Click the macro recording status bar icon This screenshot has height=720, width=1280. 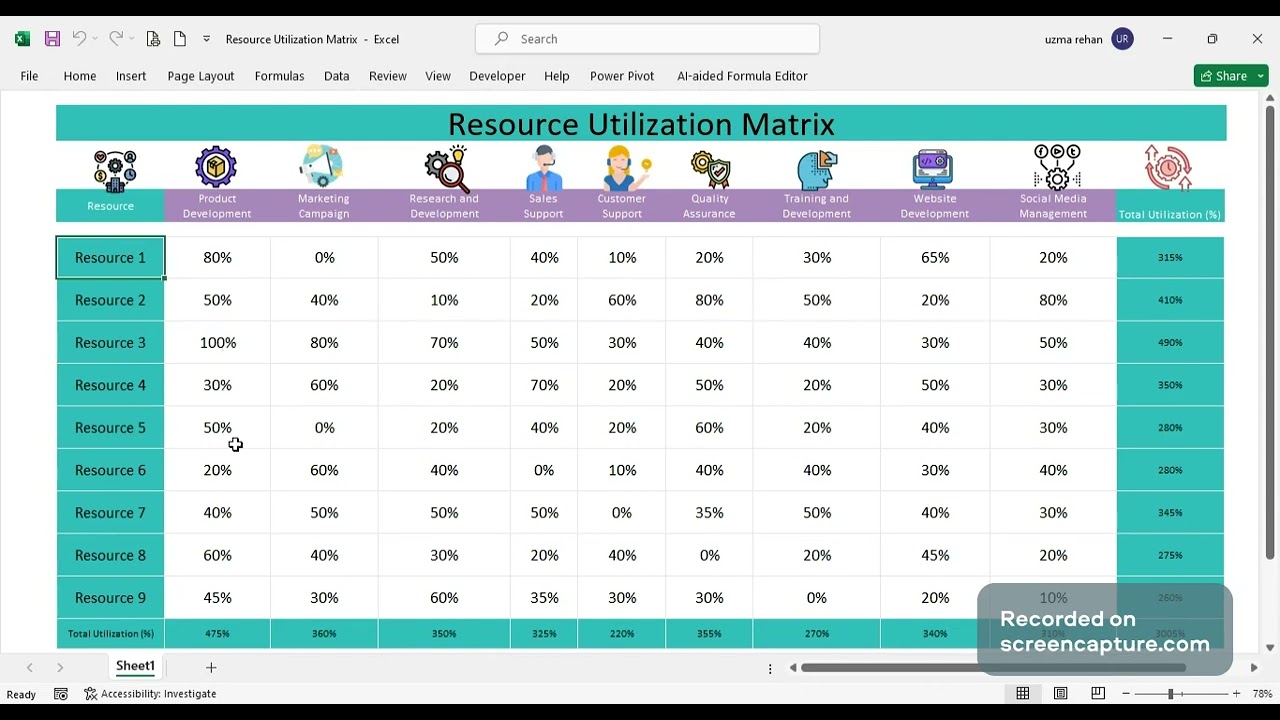click(61, 694)
